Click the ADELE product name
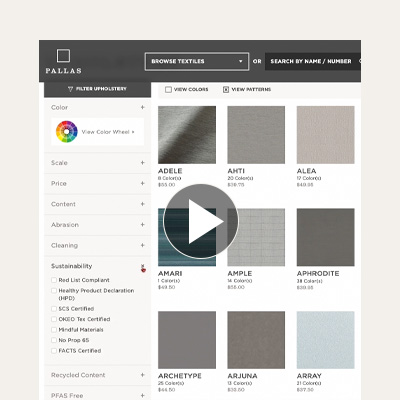400x400 pixels. point(170,171)
